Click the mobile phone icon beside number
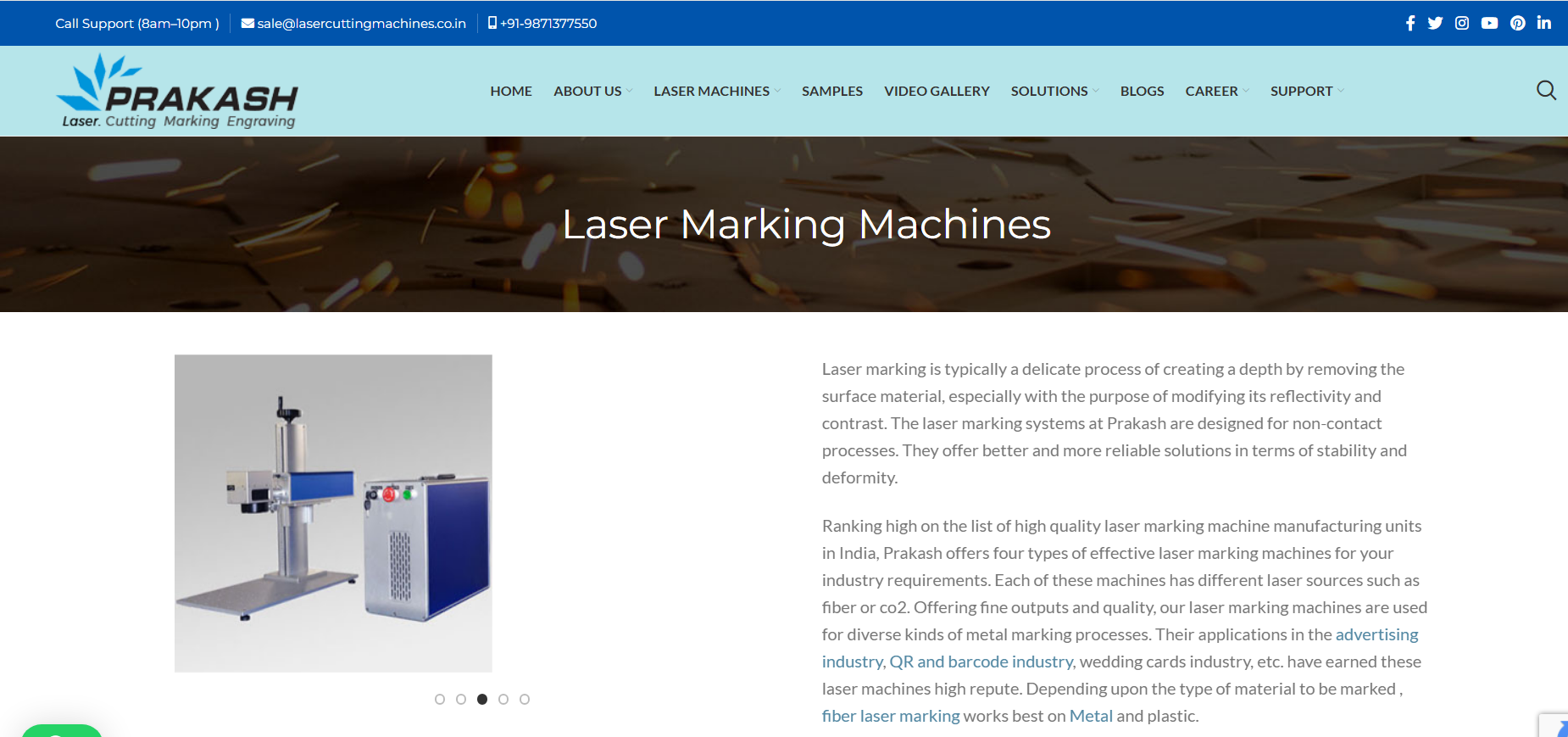This screenshot has width=1568, height=737. click(x=492, y=23)
